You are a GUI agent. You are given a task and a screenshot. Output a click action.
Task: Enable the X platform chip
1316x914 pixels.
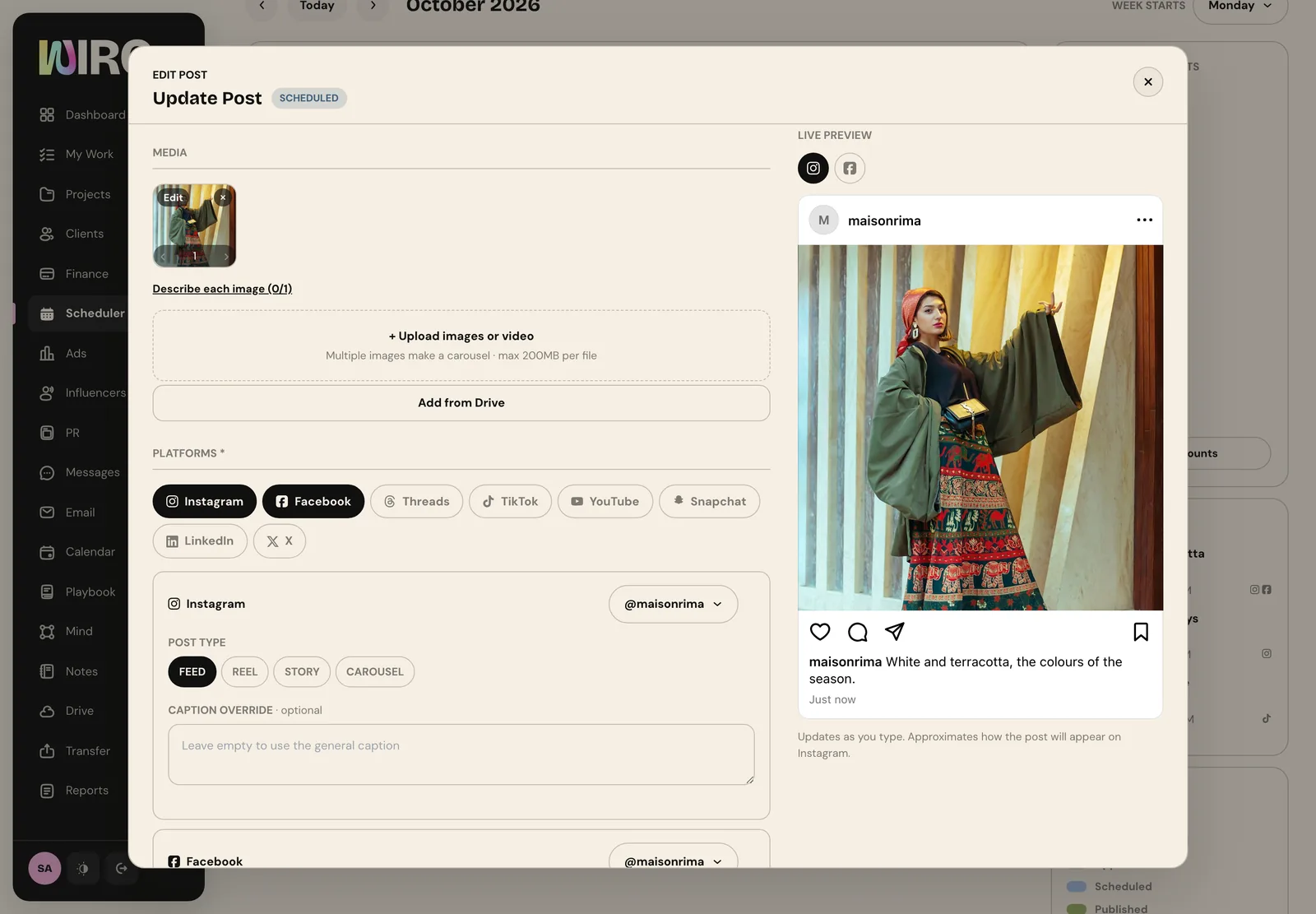coord(280,541)
